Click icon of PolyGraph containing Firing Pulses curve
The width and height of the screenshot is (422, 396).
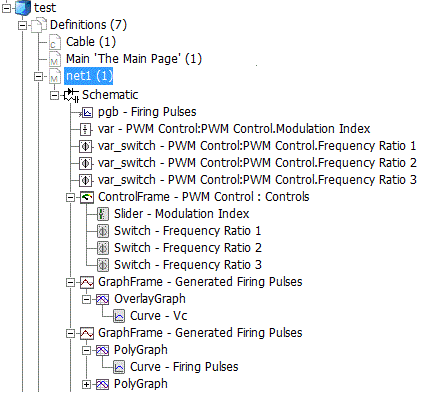[102, 351]
